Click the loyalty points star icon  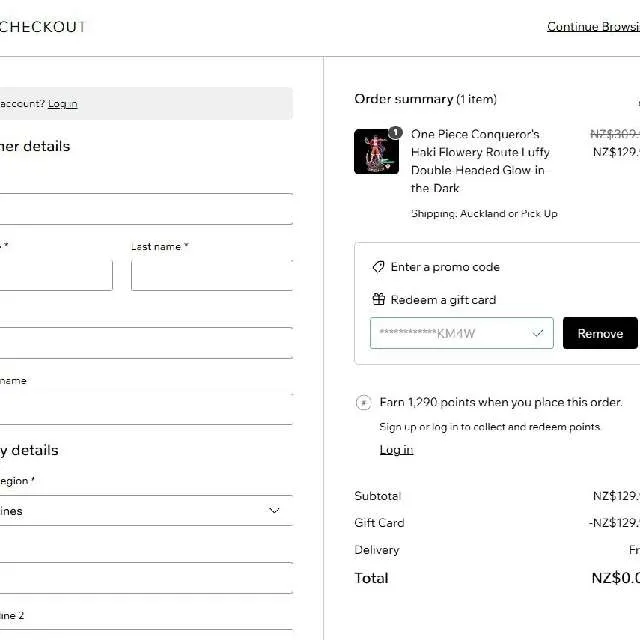coord(363,403)
